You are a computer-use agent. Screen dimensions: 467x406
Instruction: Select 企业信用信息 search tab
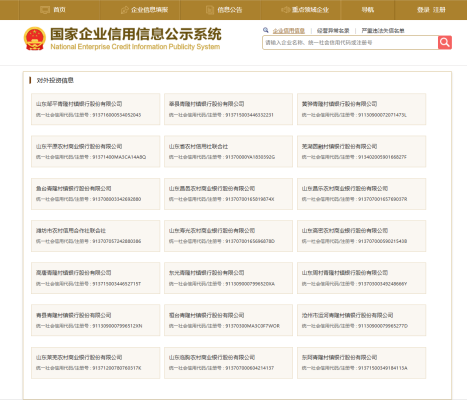tap(289, 31)
